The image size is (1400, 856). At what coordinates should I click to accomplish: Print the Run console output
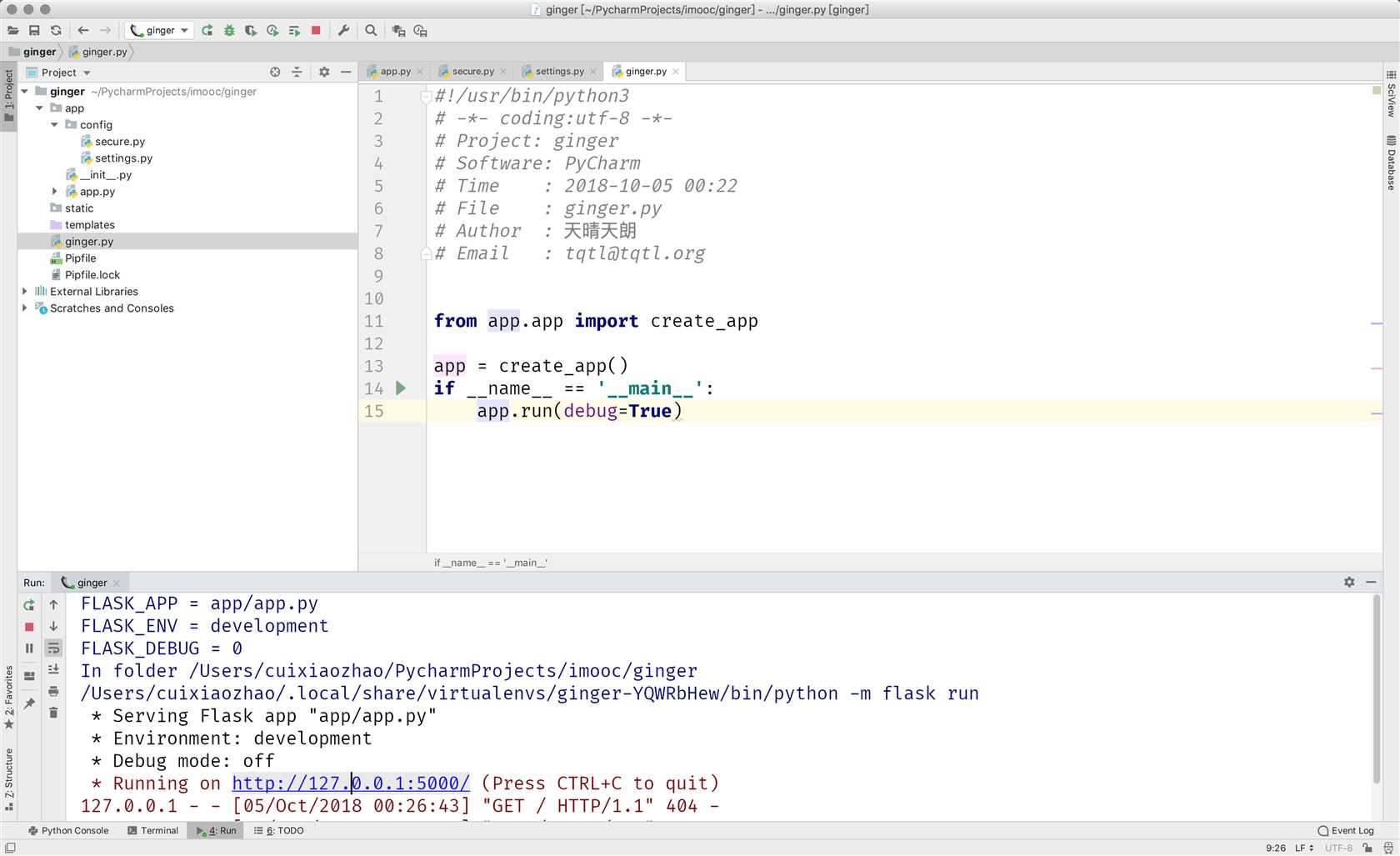[53, 691]
